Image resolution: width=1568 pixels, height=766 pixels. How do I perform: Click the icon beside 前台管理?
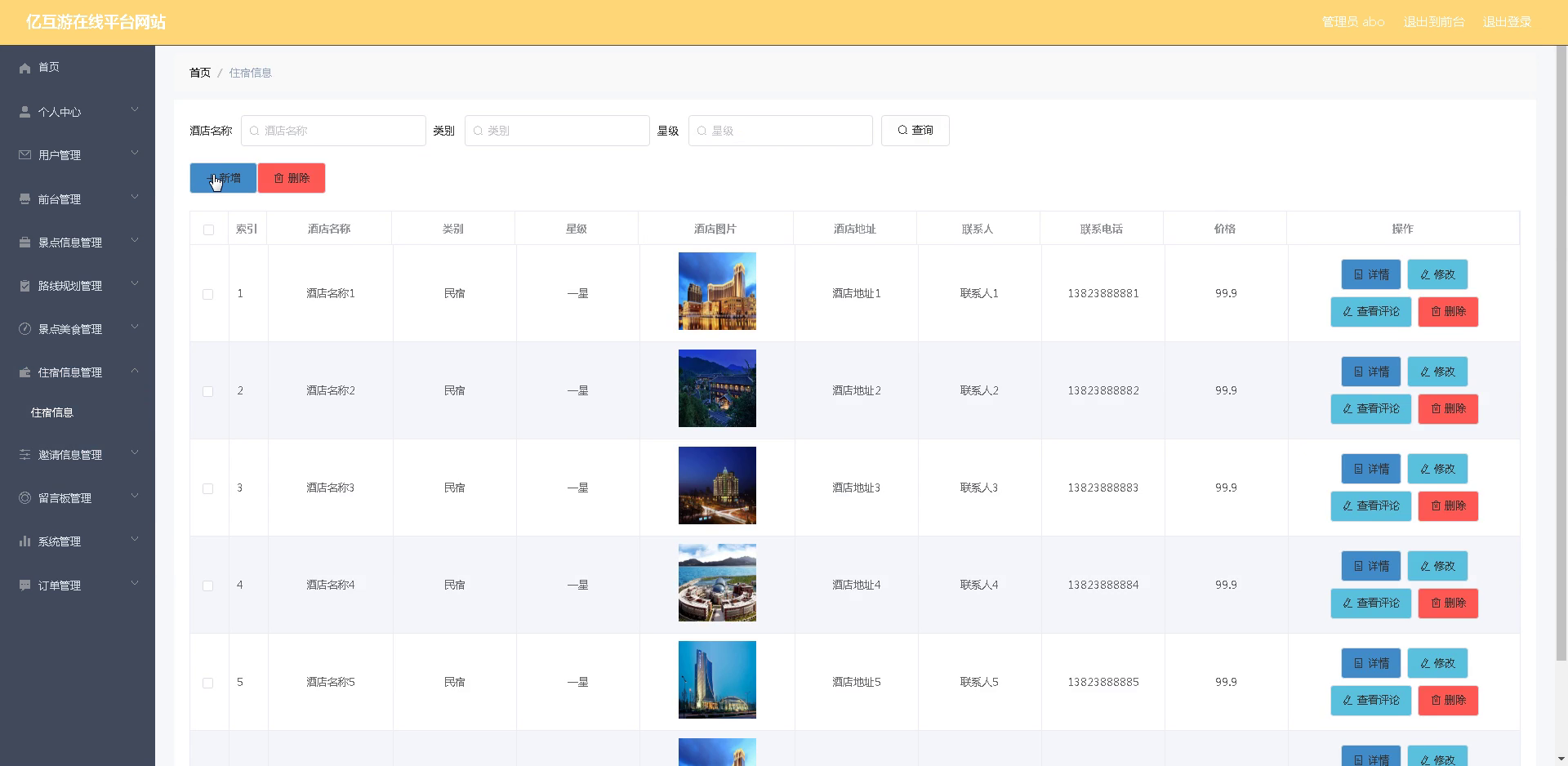coord(25,198)
